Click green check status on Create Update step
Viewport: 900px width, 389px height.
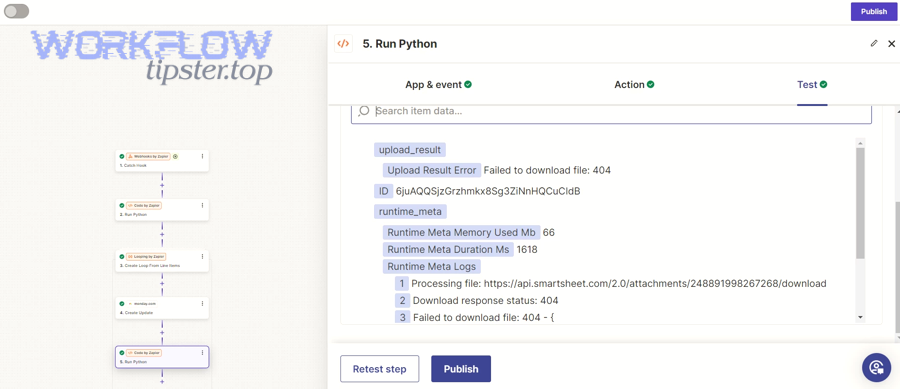click(x=122, y=304)
